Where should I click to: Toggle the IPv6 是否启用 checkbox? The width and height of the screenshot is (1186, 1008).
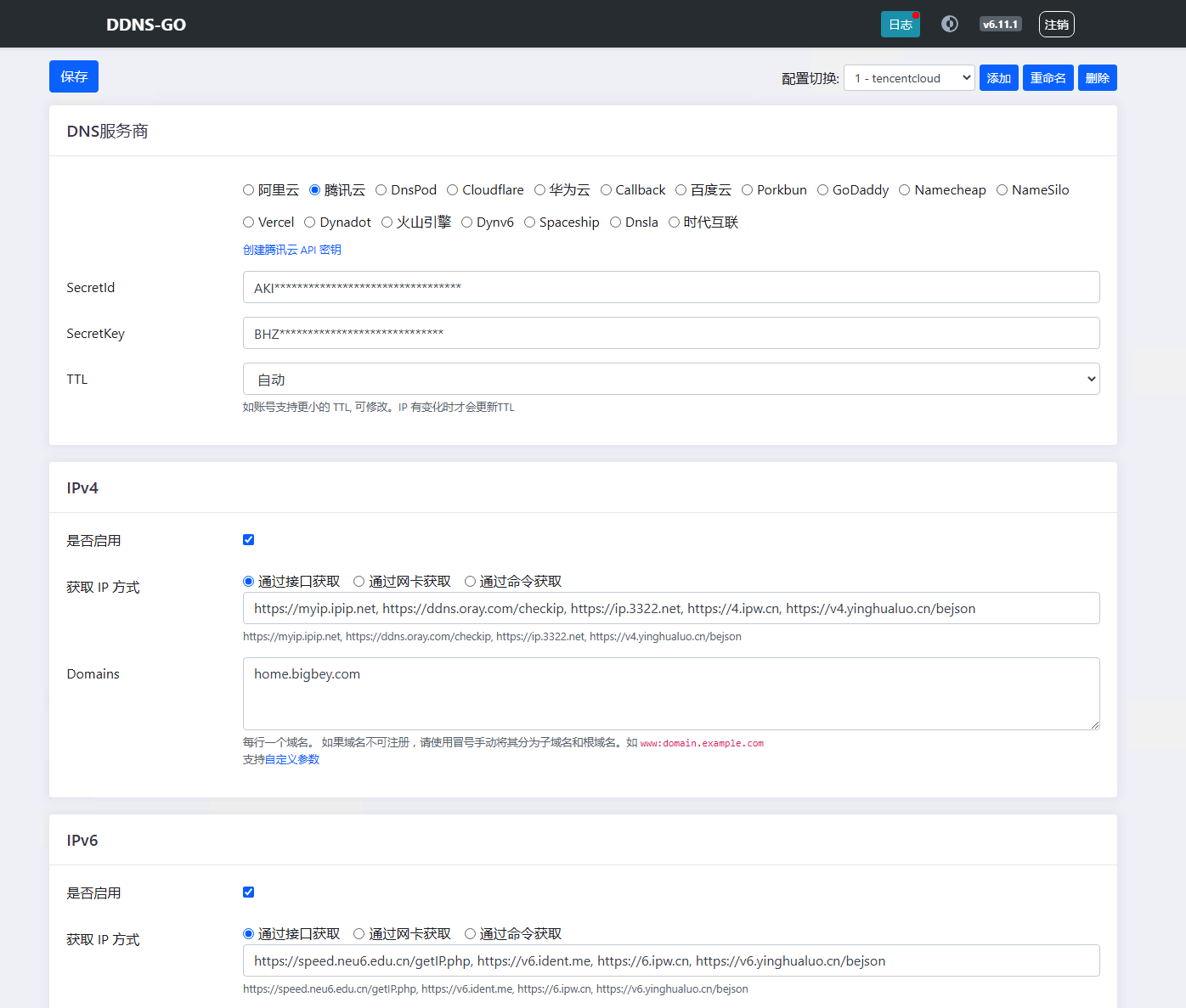coord(249,893)
